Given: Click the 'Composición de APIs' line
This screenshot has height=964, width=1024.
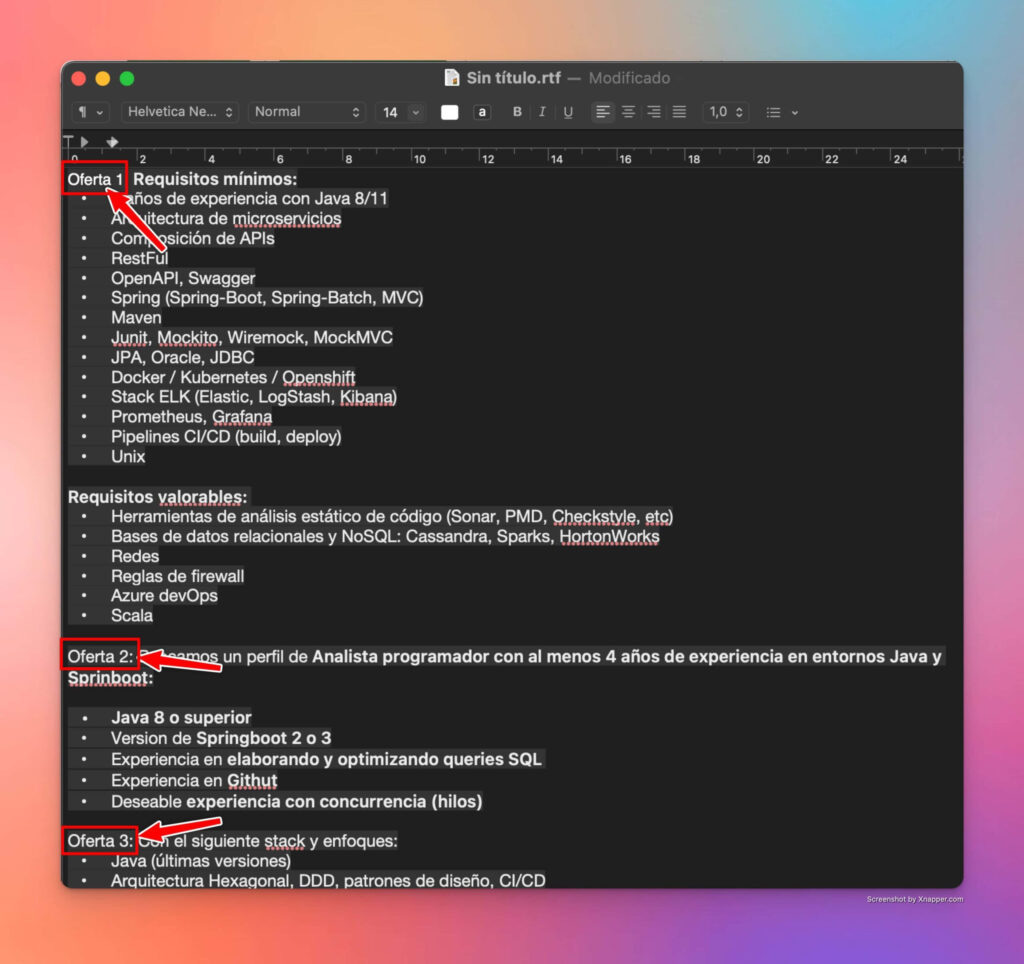Looking at the screenshot, I should pos(193,238).
